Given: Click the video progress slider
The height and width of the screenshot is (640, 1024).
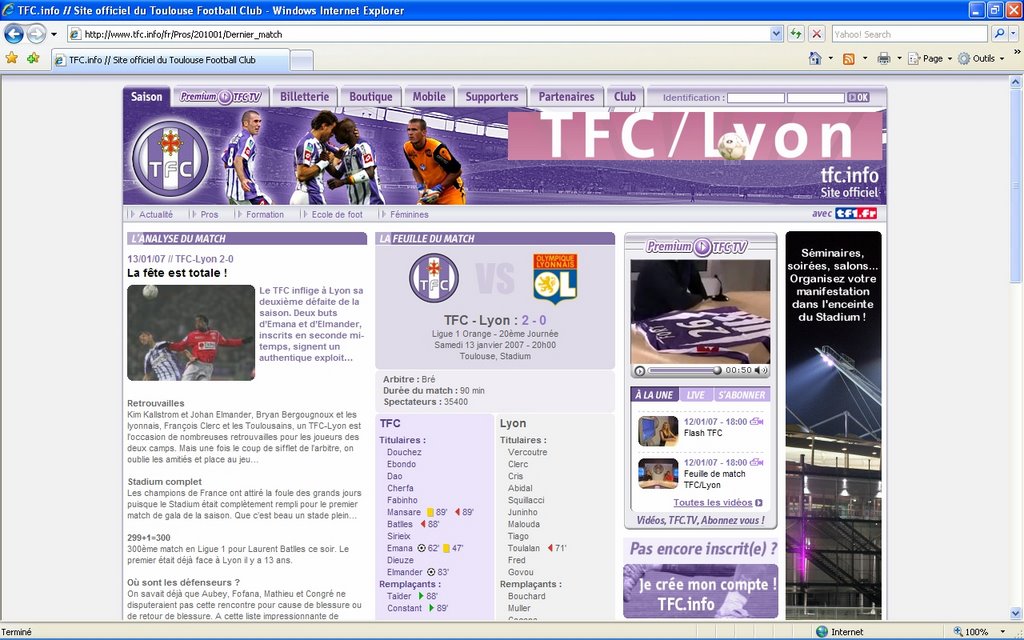Looking at the screenshot, I should [685, 370].
